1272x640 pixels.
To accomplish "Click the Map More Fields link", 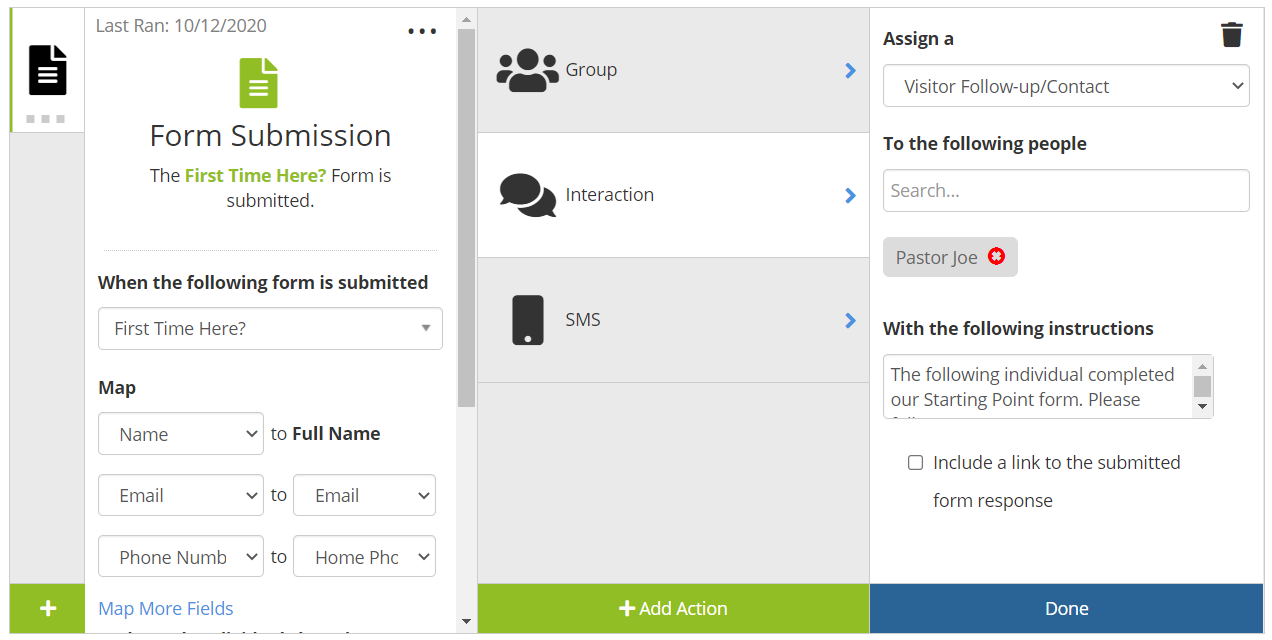I will (166, 608).
